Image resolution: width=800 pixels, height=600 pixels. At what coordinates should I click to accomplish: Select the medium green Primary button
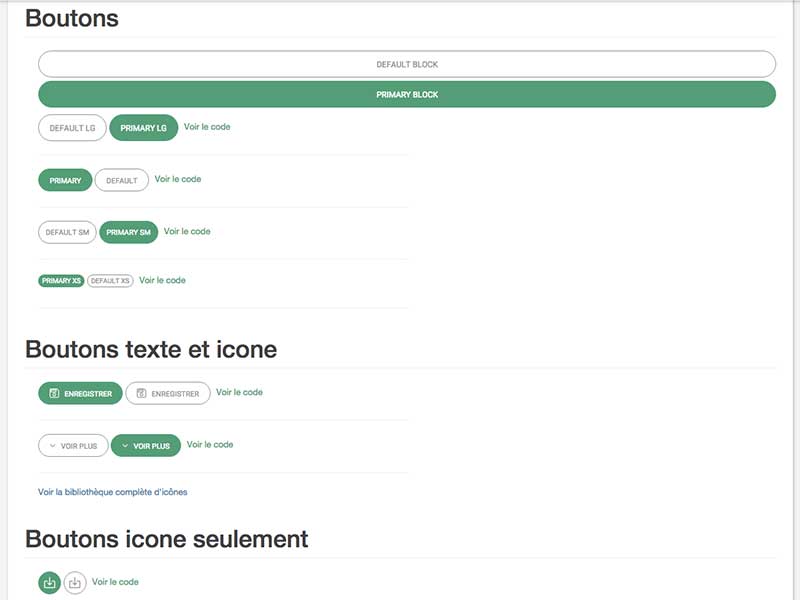click(x=65, y=180)
